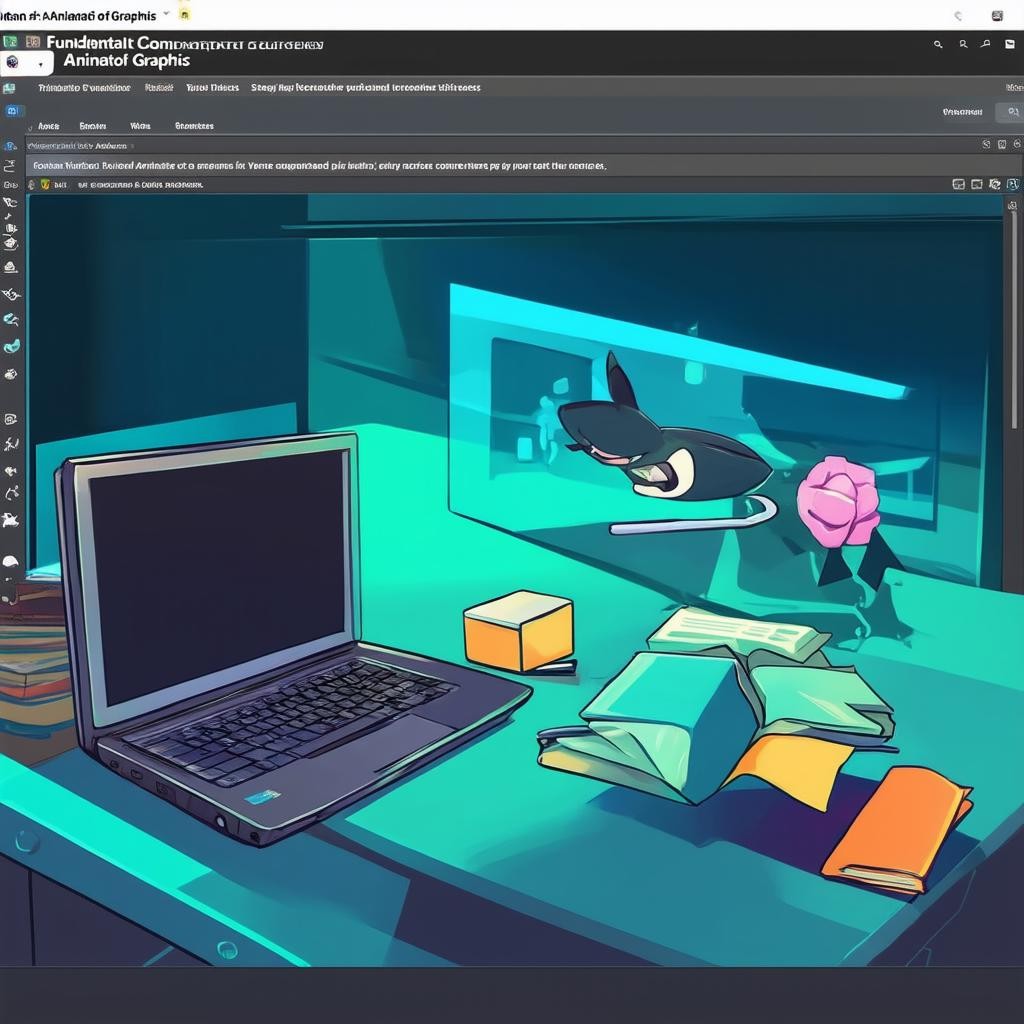Select the cyan teal blob tool in left toolbar
Screen dimensions: 1024x1024
tap(11, 346)
